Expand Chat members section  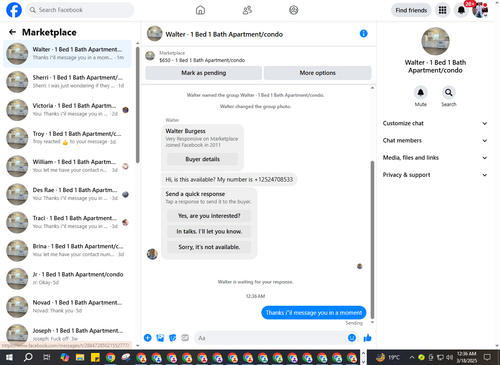pyautogui.click(x=435, y=140)
